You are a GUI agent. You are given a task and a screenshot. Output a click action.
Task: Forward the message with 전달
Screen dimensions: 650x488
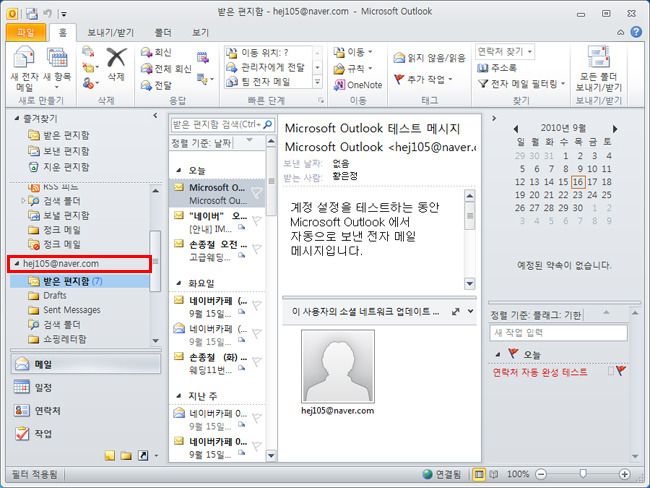point(156,85)
